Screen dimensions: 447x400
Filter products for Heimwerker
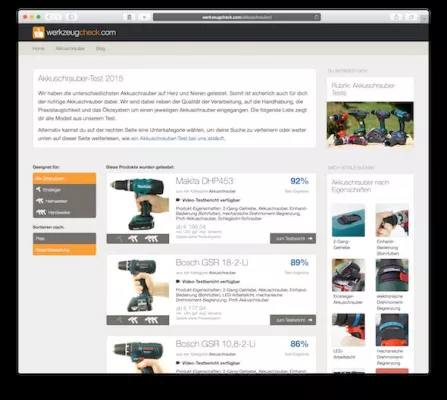(x=64, y=201)
